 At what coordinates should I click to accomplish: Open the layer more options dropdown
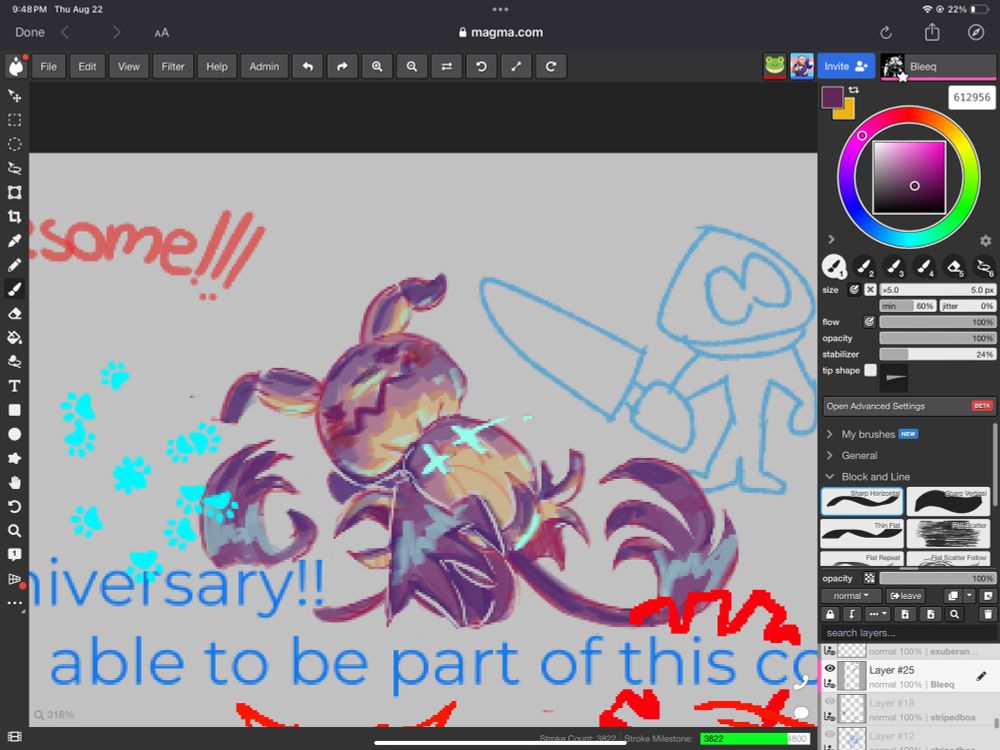878,614
